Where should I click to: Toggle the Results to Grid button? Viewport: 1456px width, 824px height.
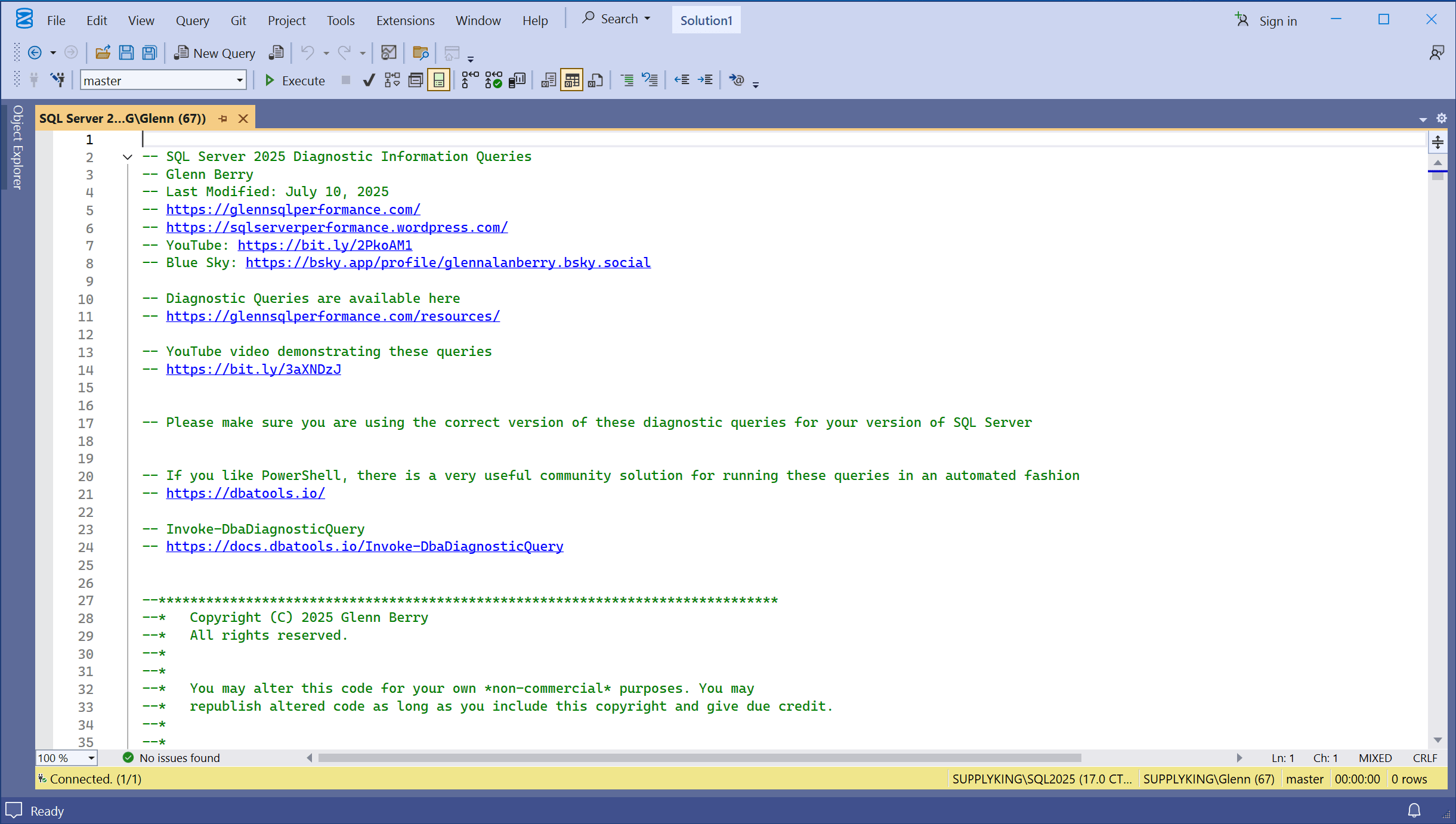click(571, 80)
